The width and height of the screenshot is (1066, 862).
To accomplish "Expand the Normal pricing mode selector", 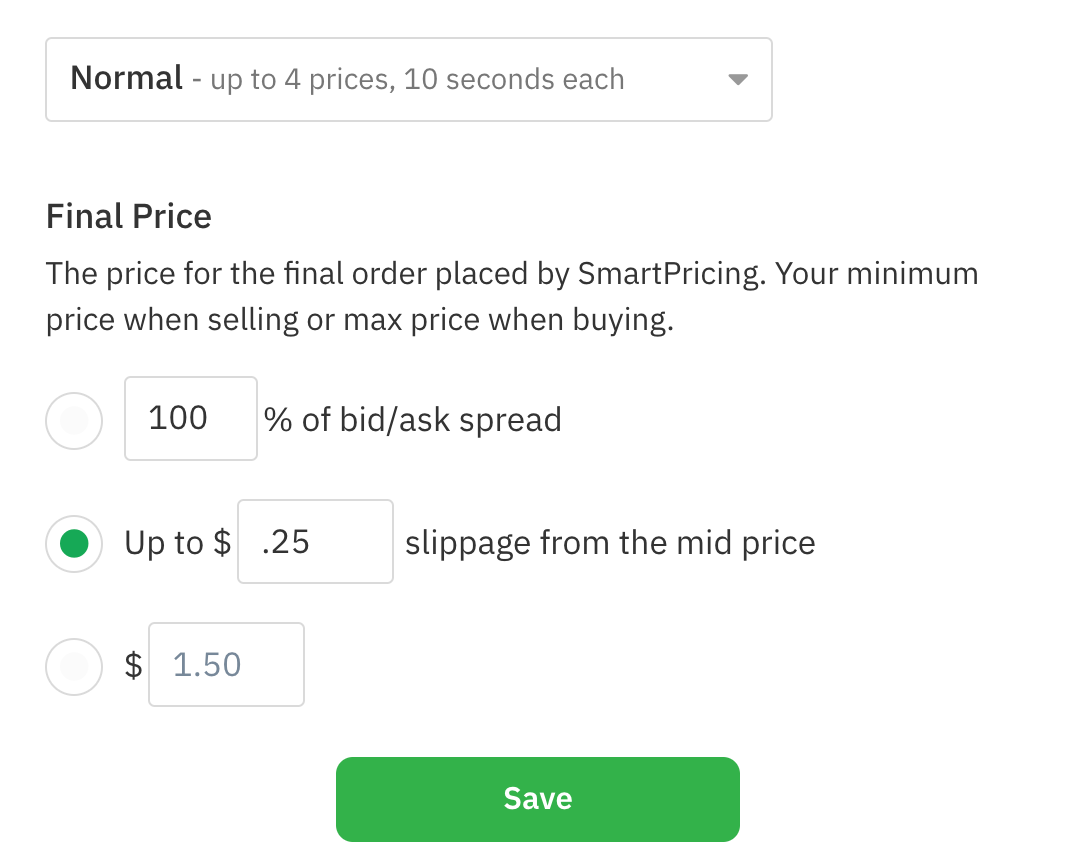I will coord(408,79).
